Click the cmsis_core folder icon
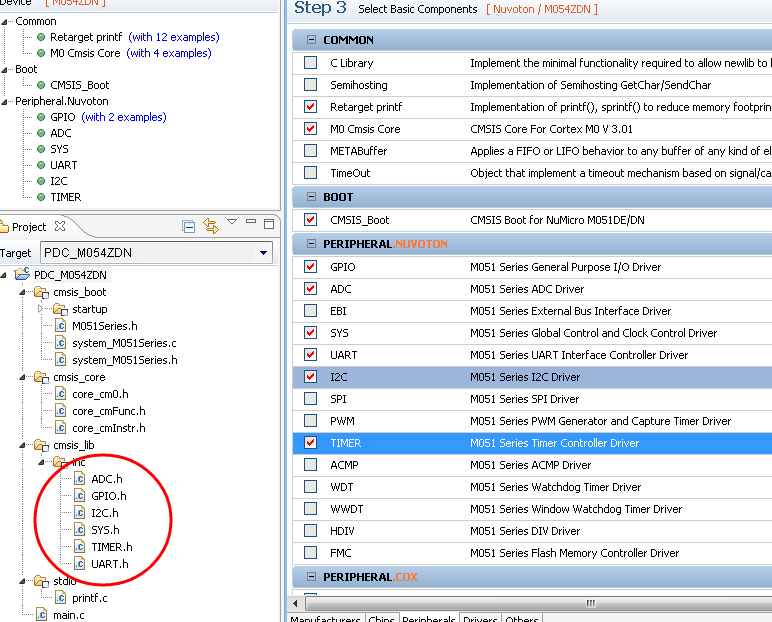 tap(41, 377)
